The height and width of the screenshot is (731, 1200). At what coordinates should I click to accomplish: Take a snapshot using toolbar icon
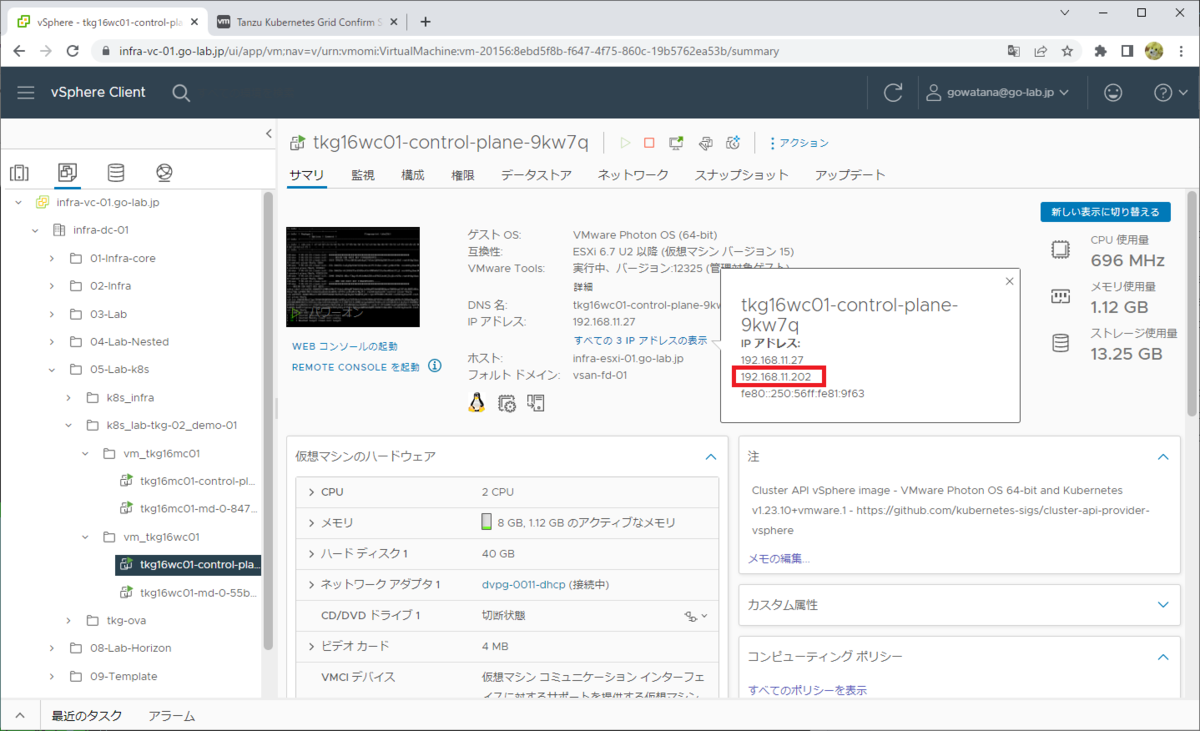pos(733,143)
